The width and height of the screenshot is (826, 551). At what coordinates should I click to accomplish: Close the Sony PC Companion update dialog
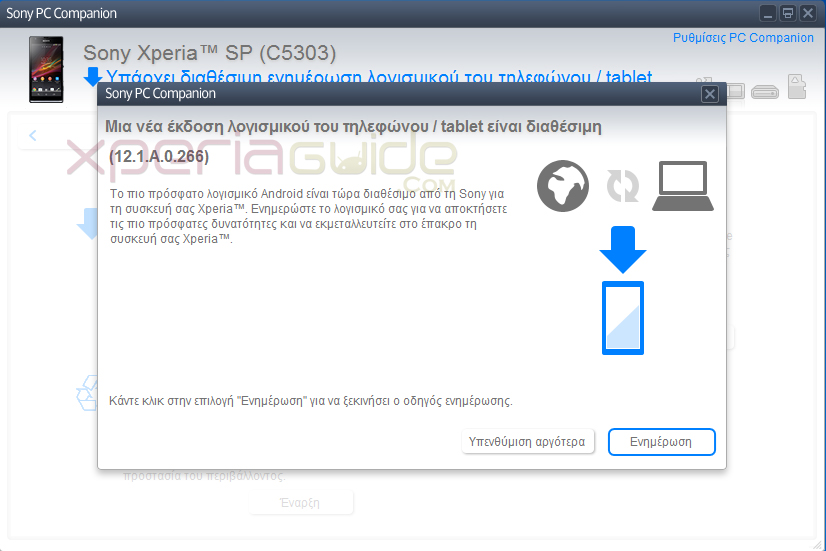[710, 94]
